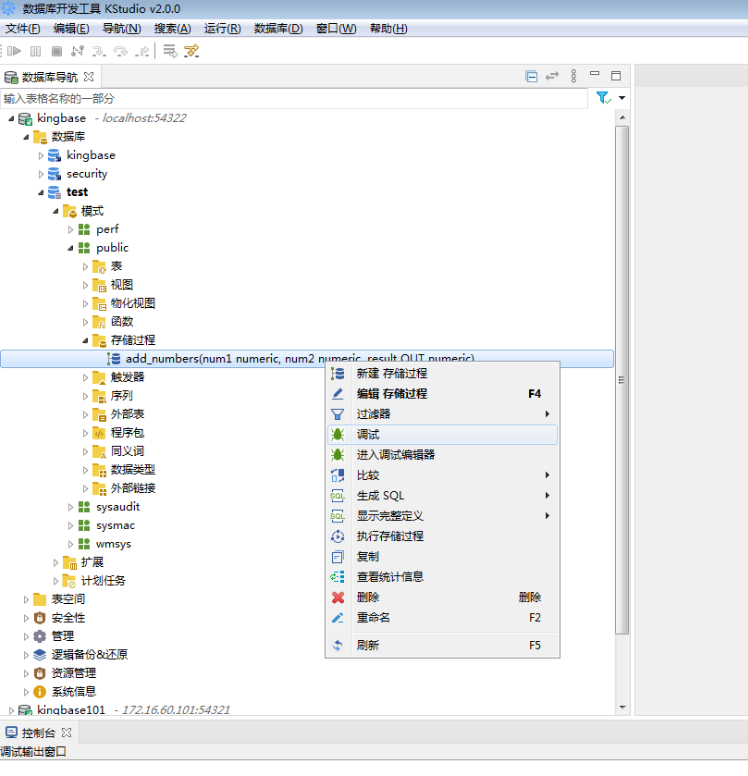Choose 复制 from context menu

coord(442,556)
